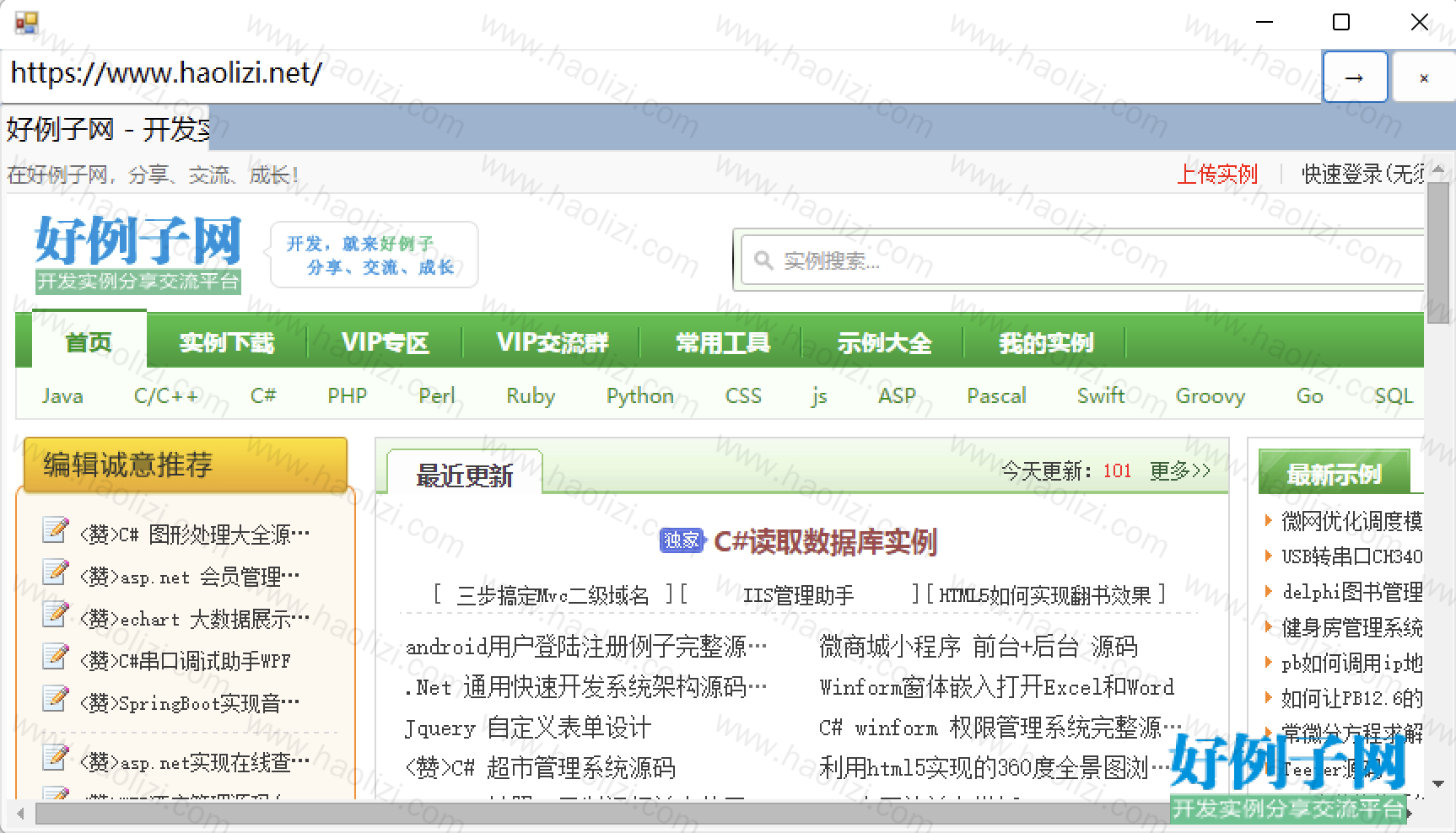The image size is (1456, 833).
Task: Select the Python language link
Action: point(640,395)
